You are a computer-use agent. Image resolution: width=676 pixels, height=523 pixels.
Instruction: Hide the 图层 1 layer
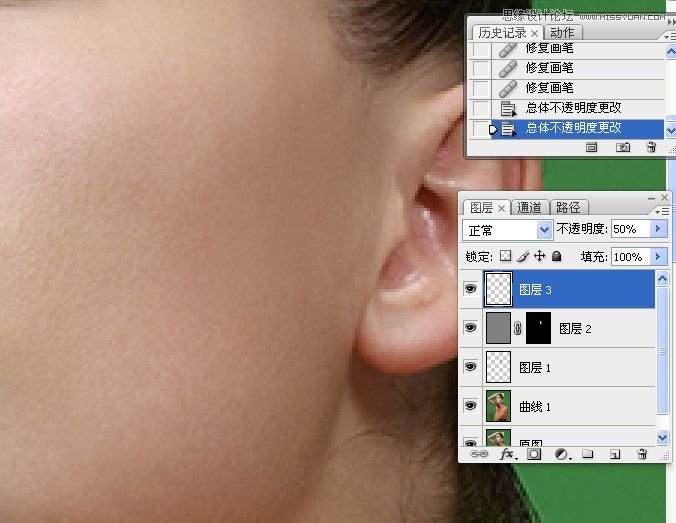471,366
